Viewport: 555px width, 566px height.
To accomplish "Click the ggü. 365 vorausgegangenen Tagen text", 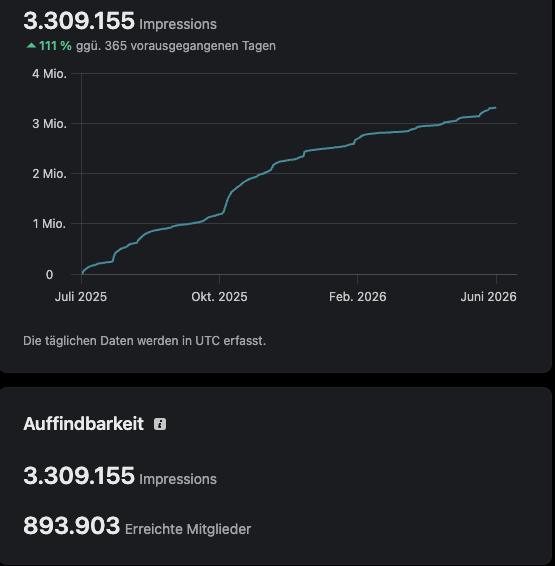I will pyautogui.click(x=176, y=46).
